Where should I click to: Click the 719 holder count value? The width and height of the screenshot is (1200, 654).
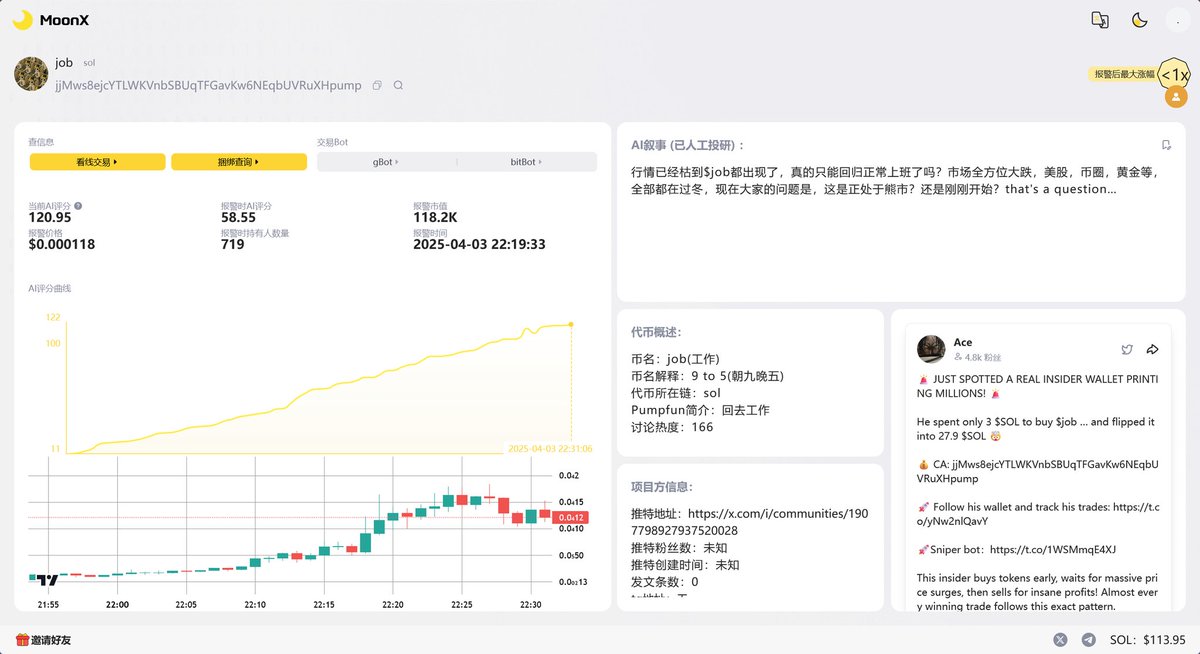tap(232, 244)
